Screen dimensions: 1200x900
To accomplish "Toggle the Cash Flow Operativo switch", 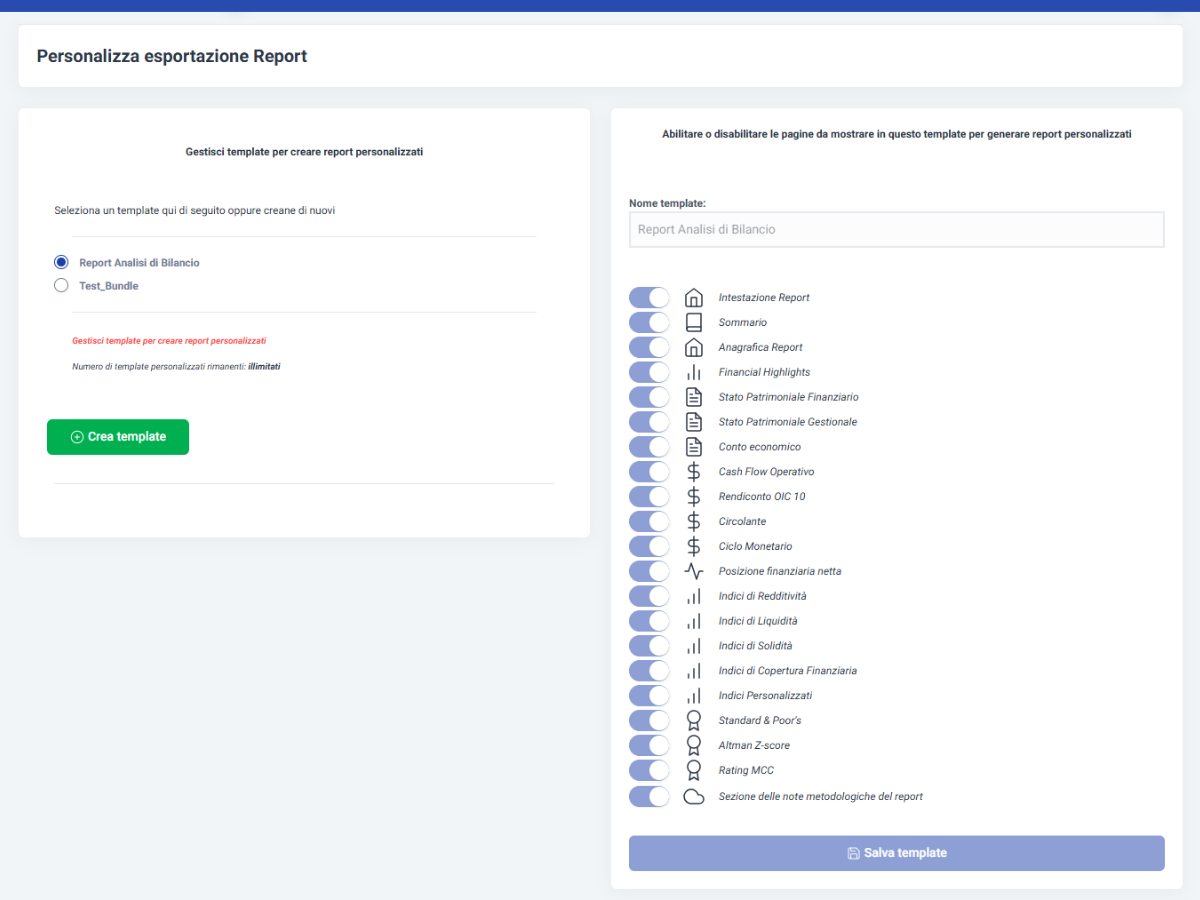I will pyautogui.click(x=649, y=472).
